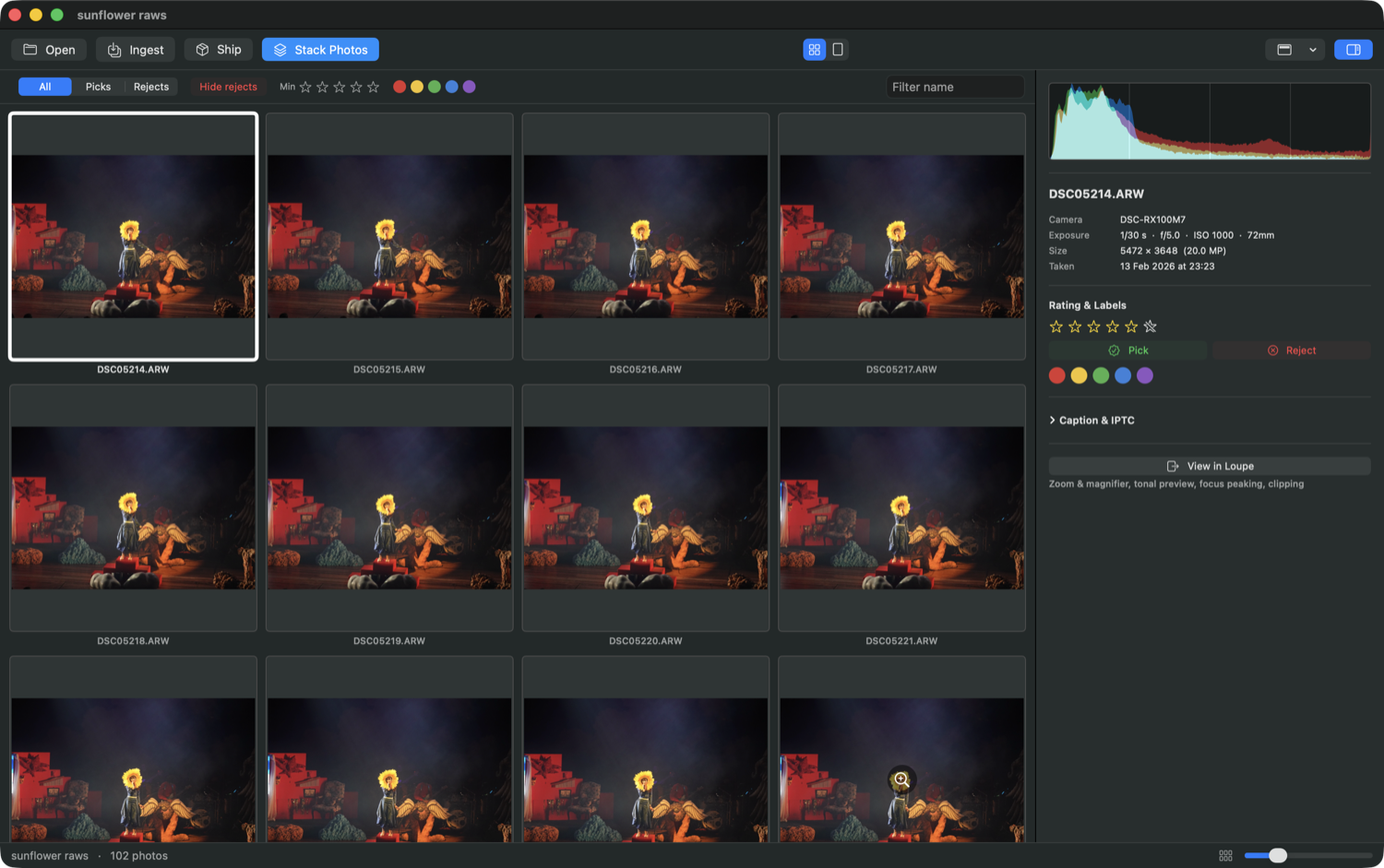Open the layout dropdown chevron
Image resolution: width=1384 pixels, height=868 pixels.
[1313, 50]
